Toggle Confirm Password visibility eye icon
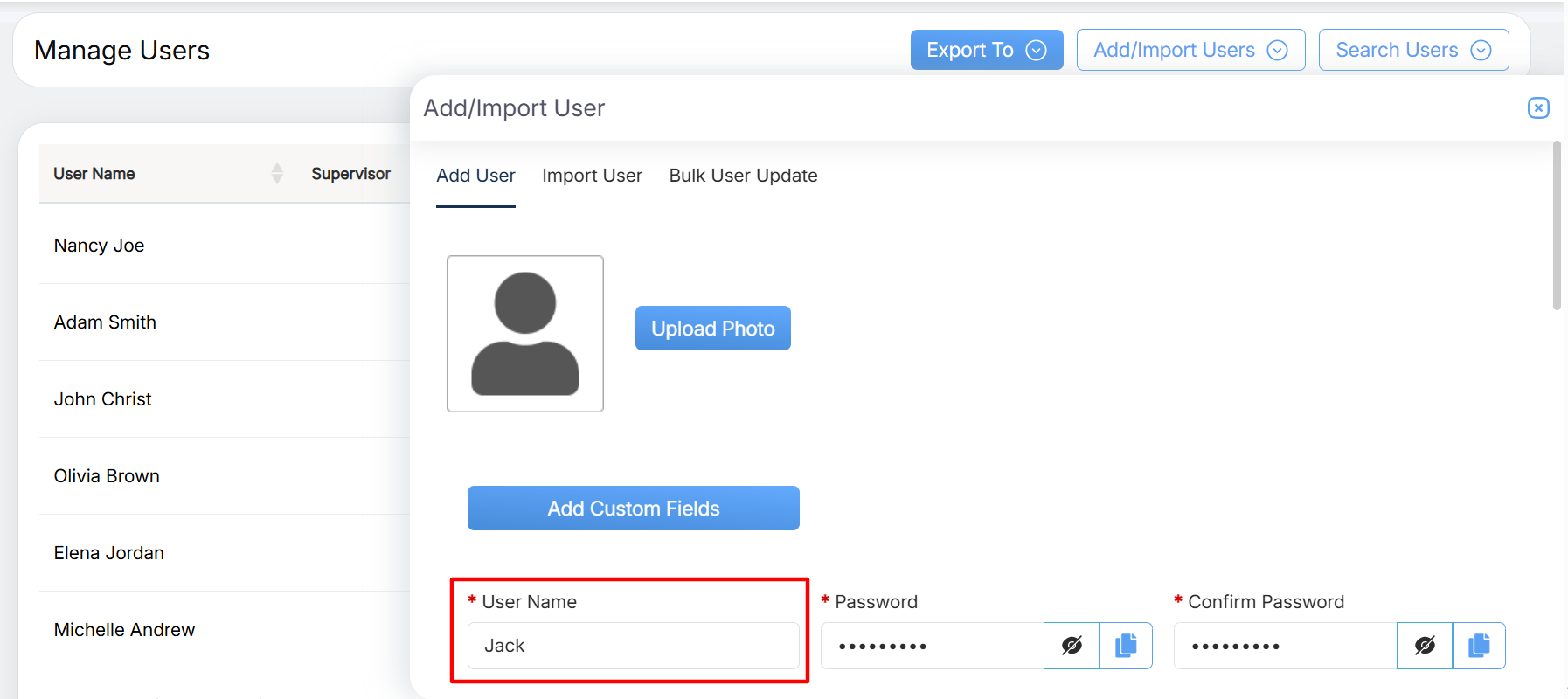The height and width of the screenshot is (699, 1568). (1425, 646)
